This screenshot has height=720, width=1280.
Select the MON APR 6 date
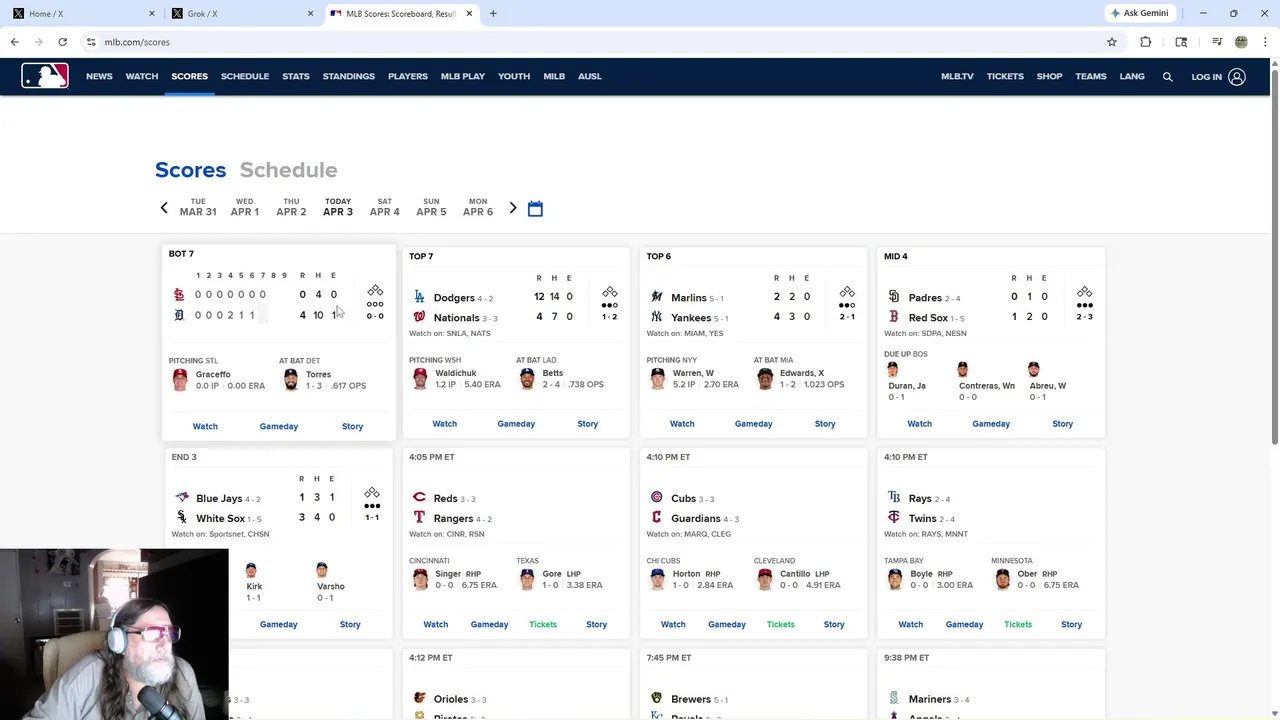click(478, 207)
